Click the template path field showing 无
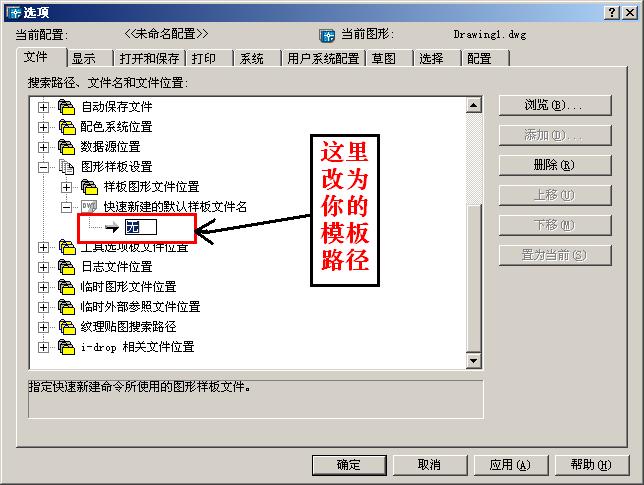The height and width of the screenshot is (485, 644). pos(141,227)
